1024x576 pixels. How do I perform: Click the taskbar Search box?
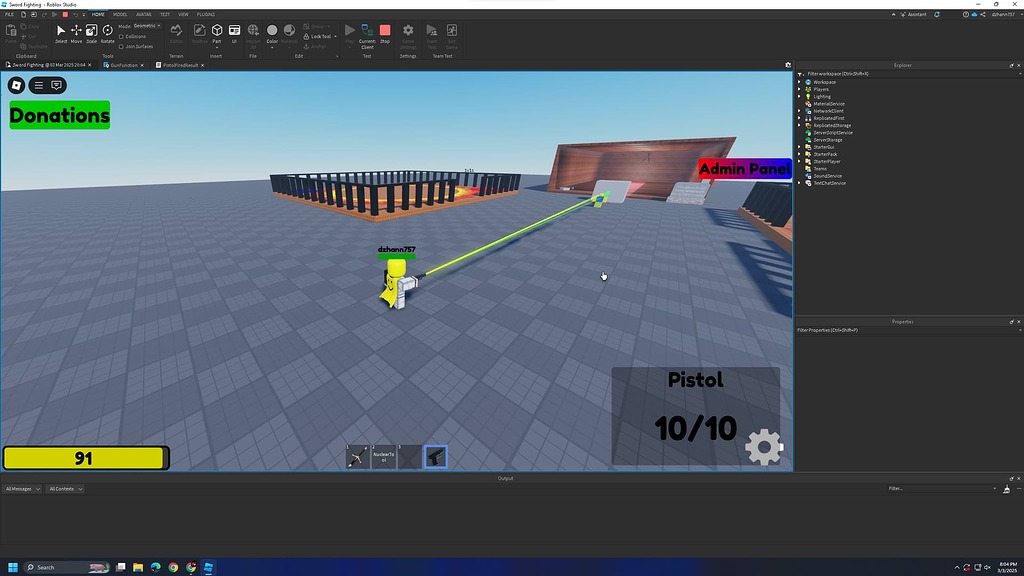click(65, 567)
